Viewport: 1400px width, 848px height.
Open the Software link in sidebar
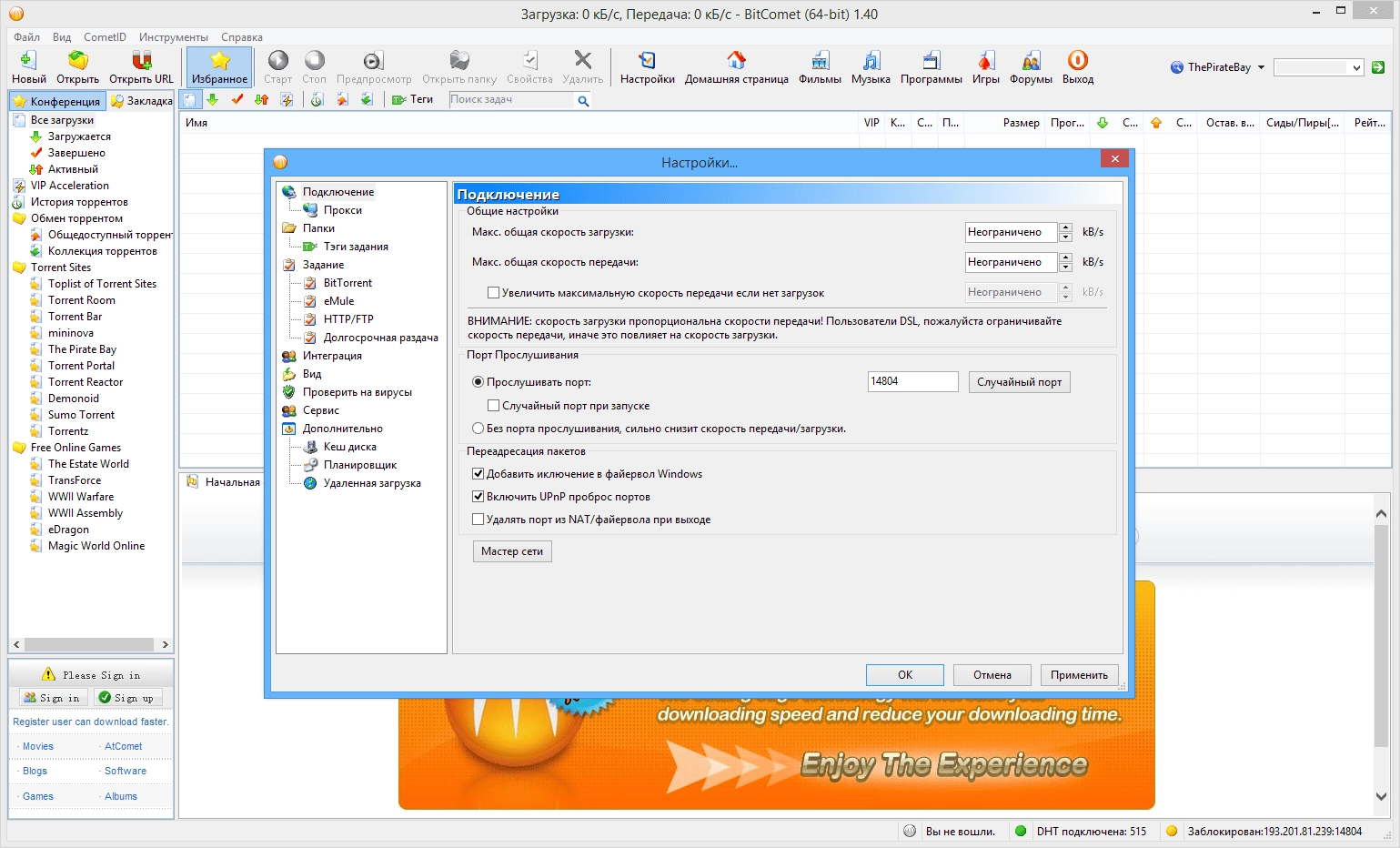126,771
